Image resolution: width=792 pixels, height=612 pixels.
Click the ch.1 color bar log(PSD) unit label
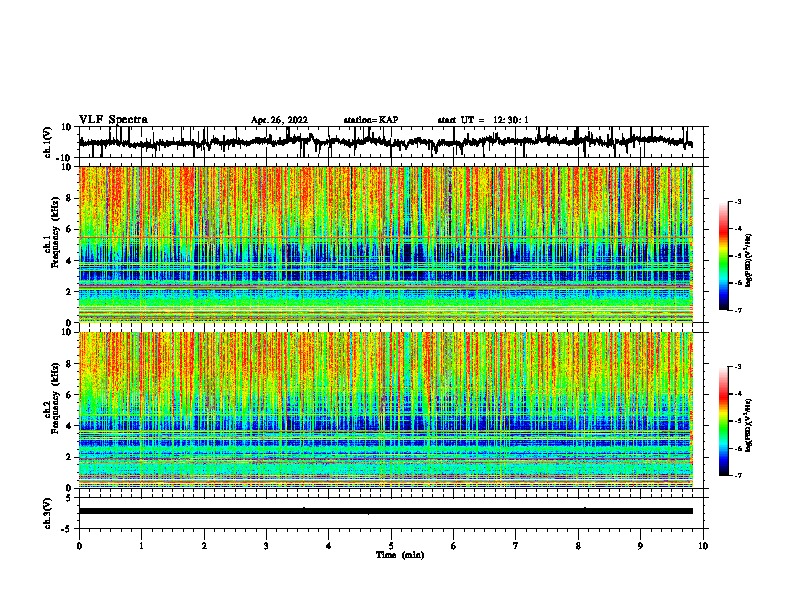(x=749, y=261)
